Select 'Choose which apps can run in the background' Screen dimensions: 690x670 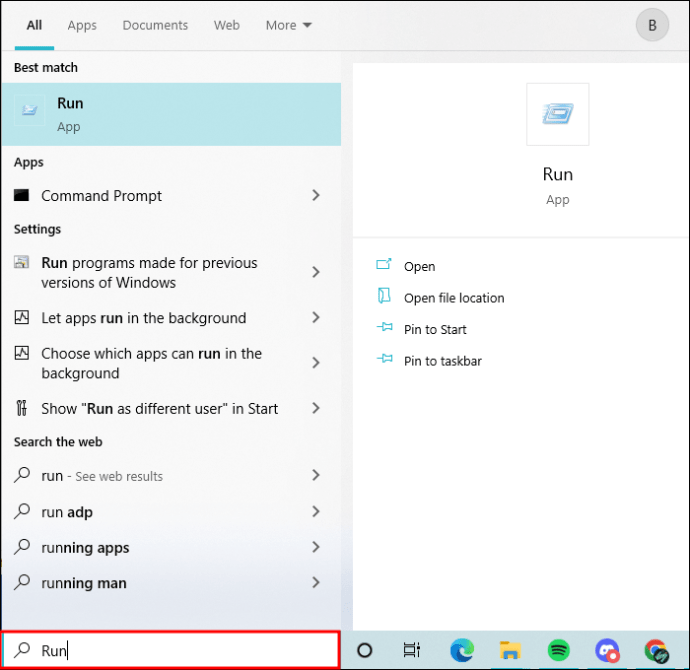click(171, 363)
